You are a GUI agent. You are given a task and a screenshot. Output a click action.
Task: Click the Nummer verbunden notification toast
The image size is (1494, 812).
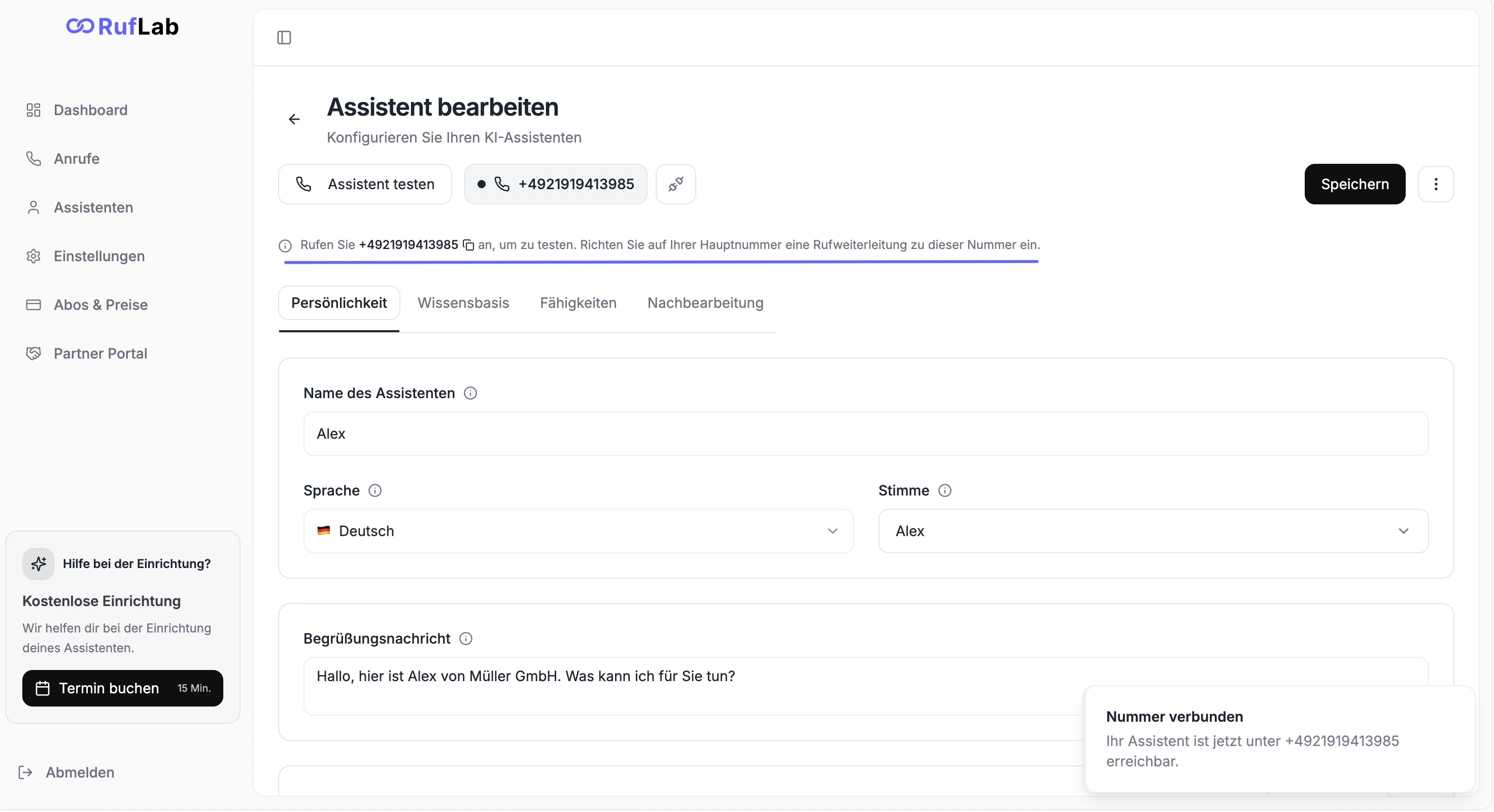click(x=1280, y=739)
